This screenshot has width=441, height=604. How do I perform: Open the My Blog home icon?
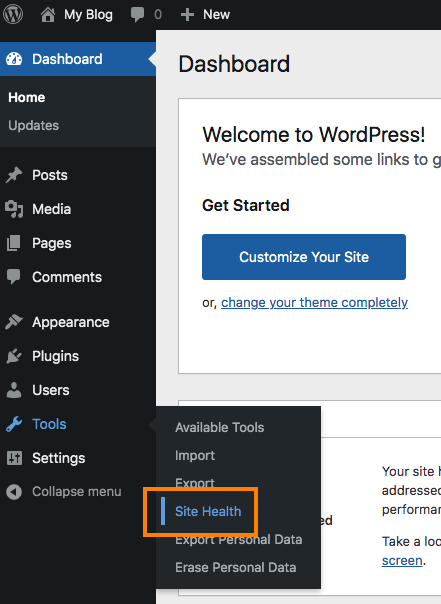48,15
